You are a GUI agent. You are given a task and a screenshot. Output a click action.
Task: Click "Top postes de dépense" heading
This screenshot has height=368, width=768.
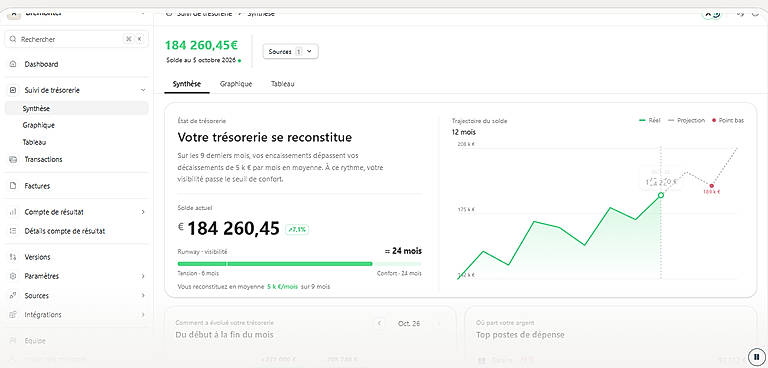point(520,335)
